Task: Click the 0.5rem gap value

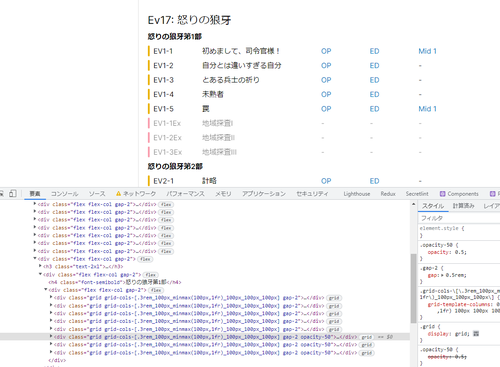Action: pos(456,275)
